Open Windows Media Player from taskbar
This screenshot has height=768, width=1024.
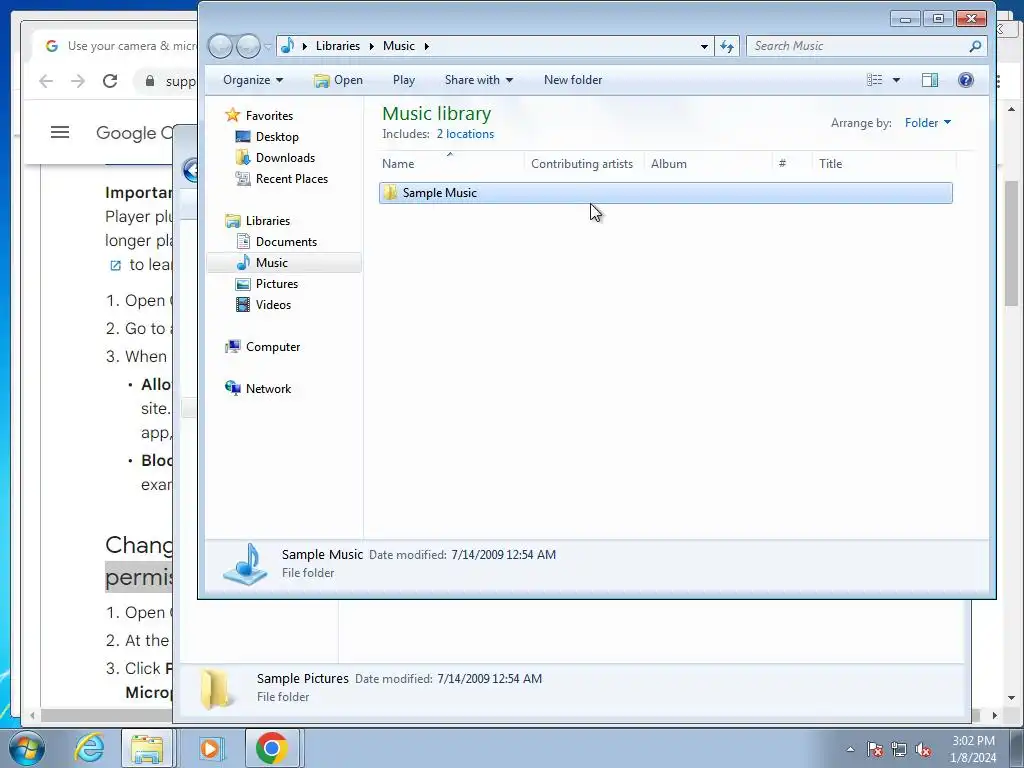[x=210, y=748]
